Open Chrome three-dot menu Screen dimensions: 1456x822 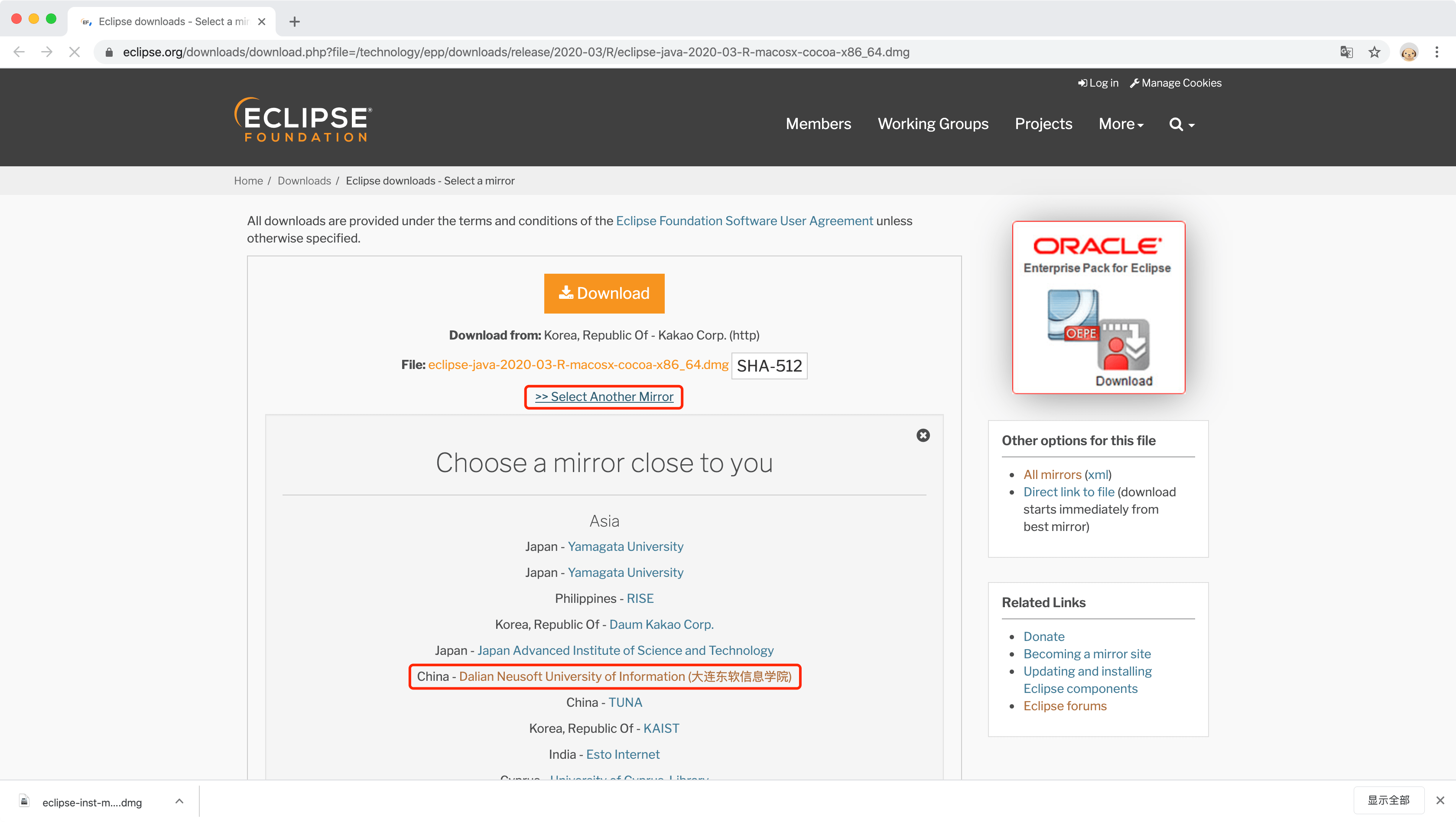1437,52
